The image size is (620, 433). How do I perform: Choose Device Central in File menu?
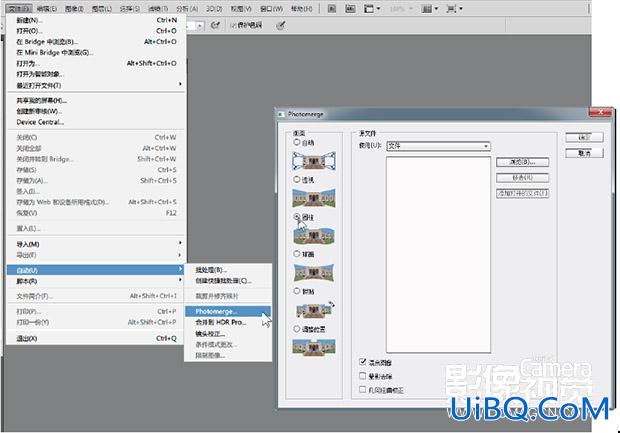coord(96,122)
